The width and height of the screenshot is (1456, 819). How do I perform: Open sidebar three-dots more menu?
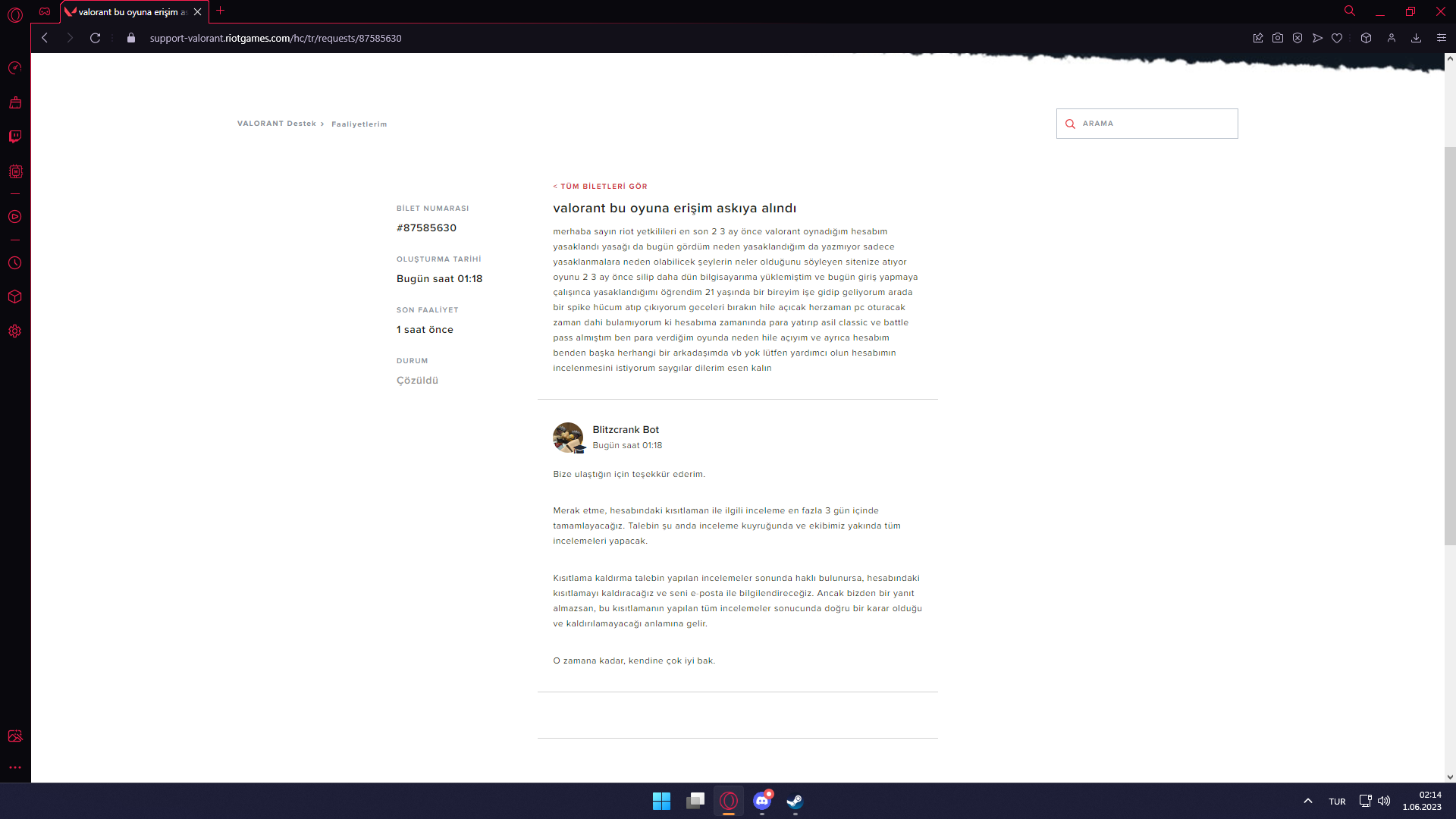pyautogui.click(x=15, y=767)
